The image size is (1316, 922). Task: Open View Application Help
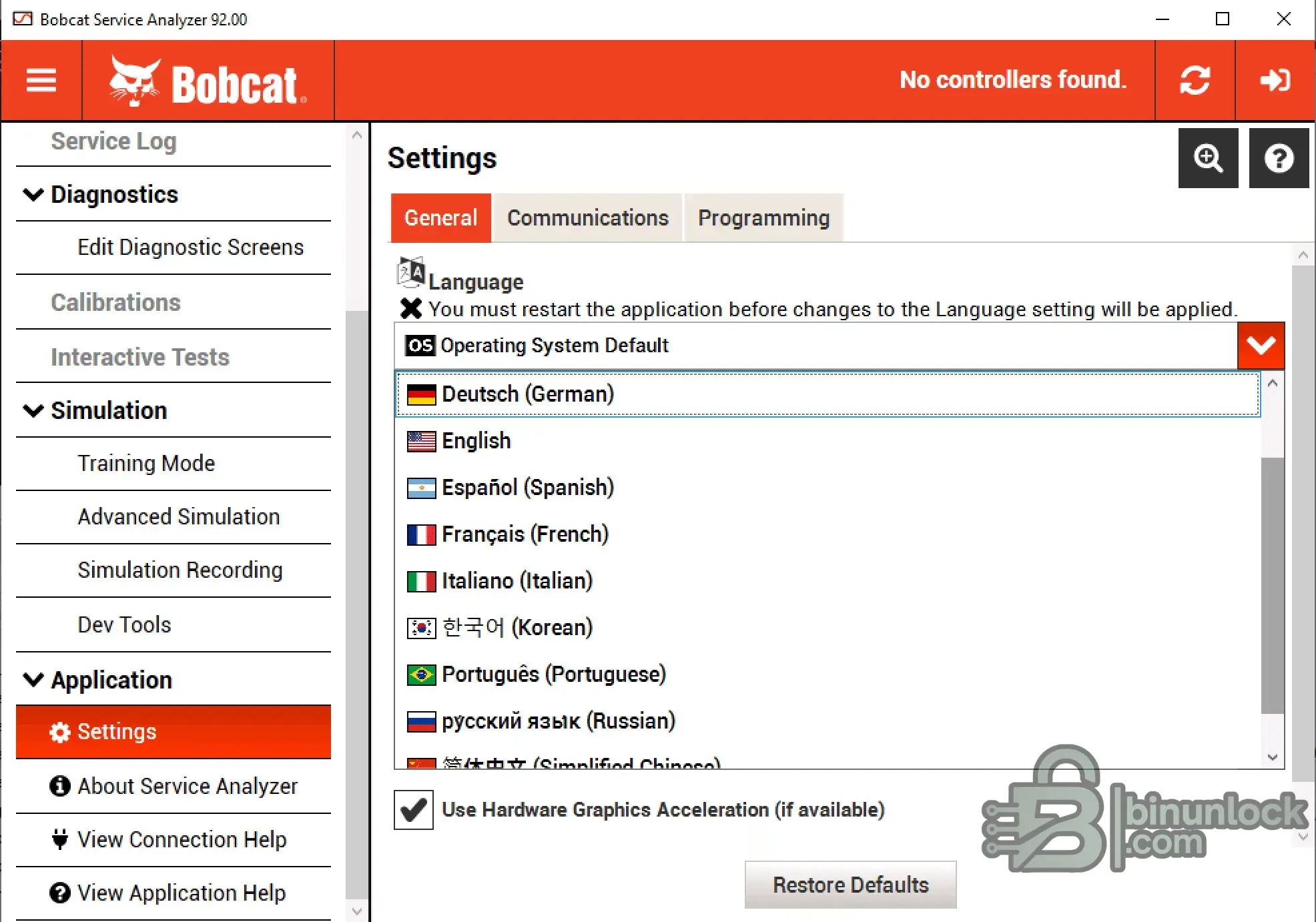(174, 893)
